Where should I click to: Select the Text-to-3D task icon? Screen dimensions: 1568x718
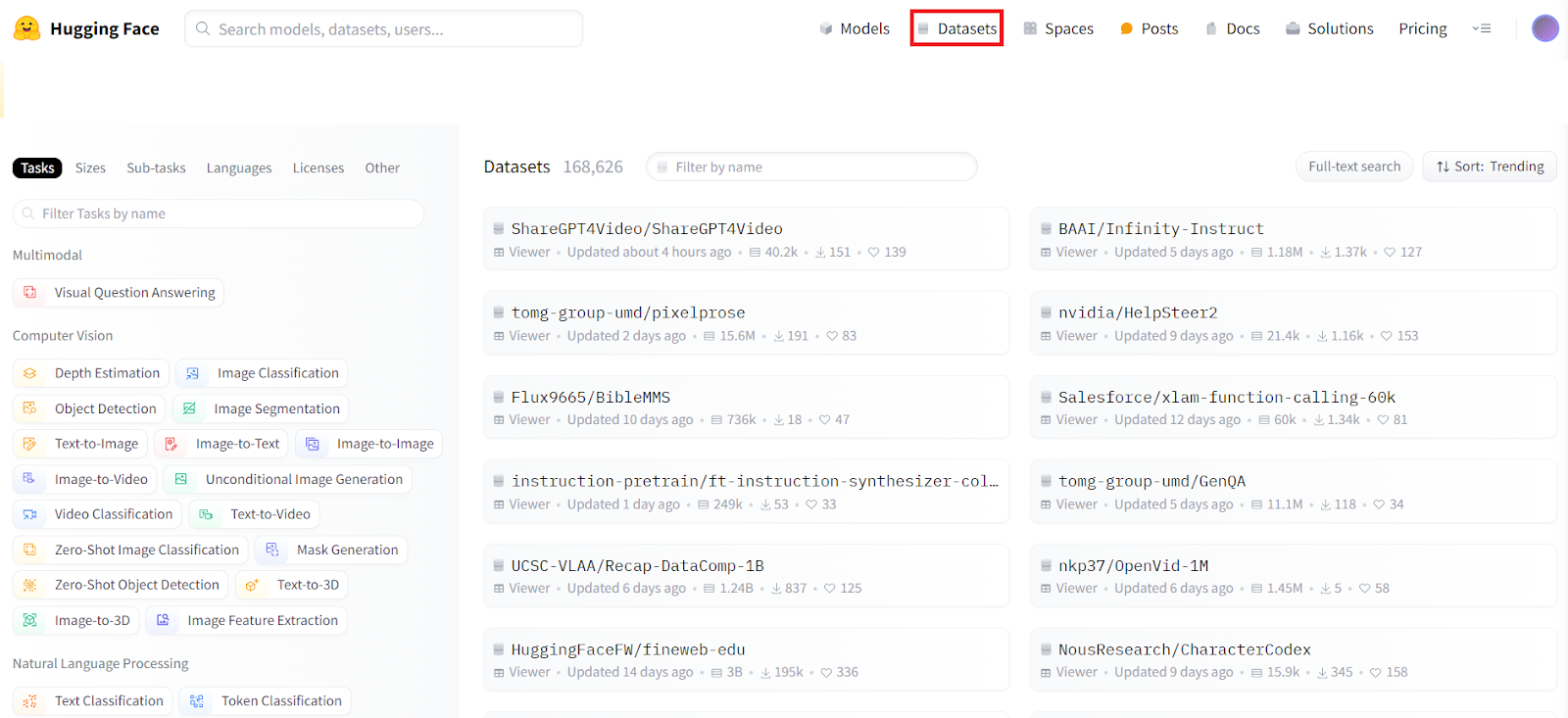[253, 585]
